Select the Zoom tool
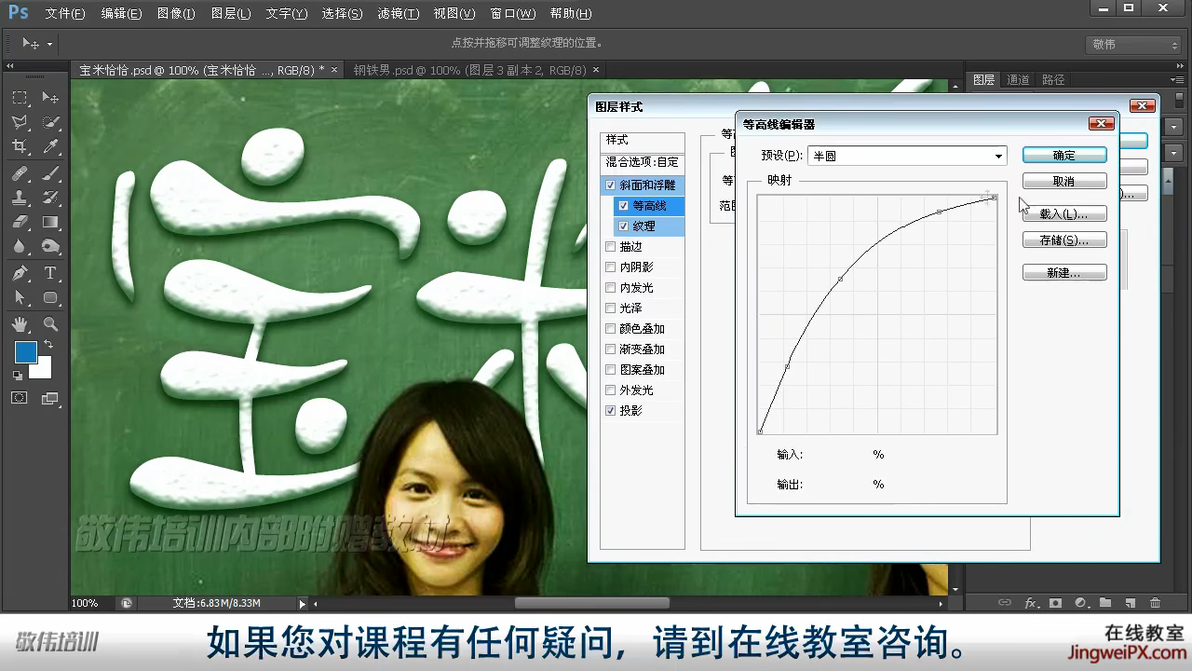 50,324
